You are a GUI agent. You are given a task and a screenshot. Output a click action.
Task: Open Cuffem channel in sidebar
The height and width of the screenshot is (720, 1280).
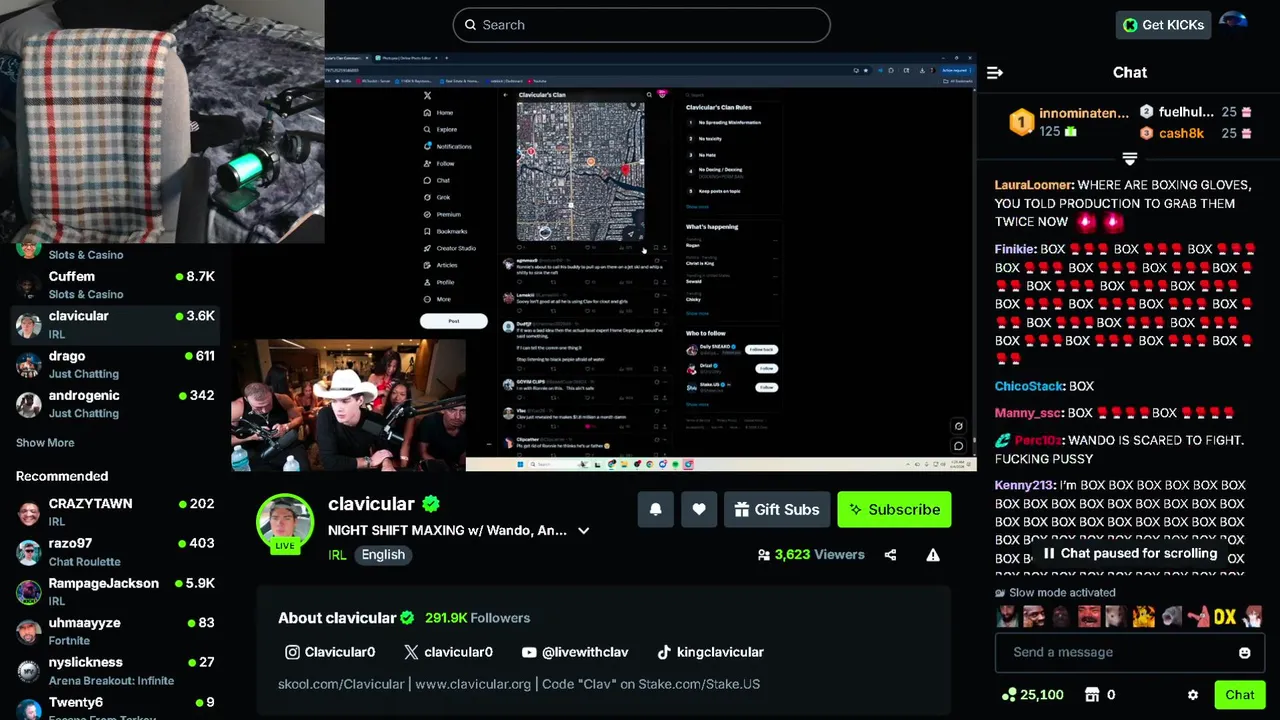[116, 284]
